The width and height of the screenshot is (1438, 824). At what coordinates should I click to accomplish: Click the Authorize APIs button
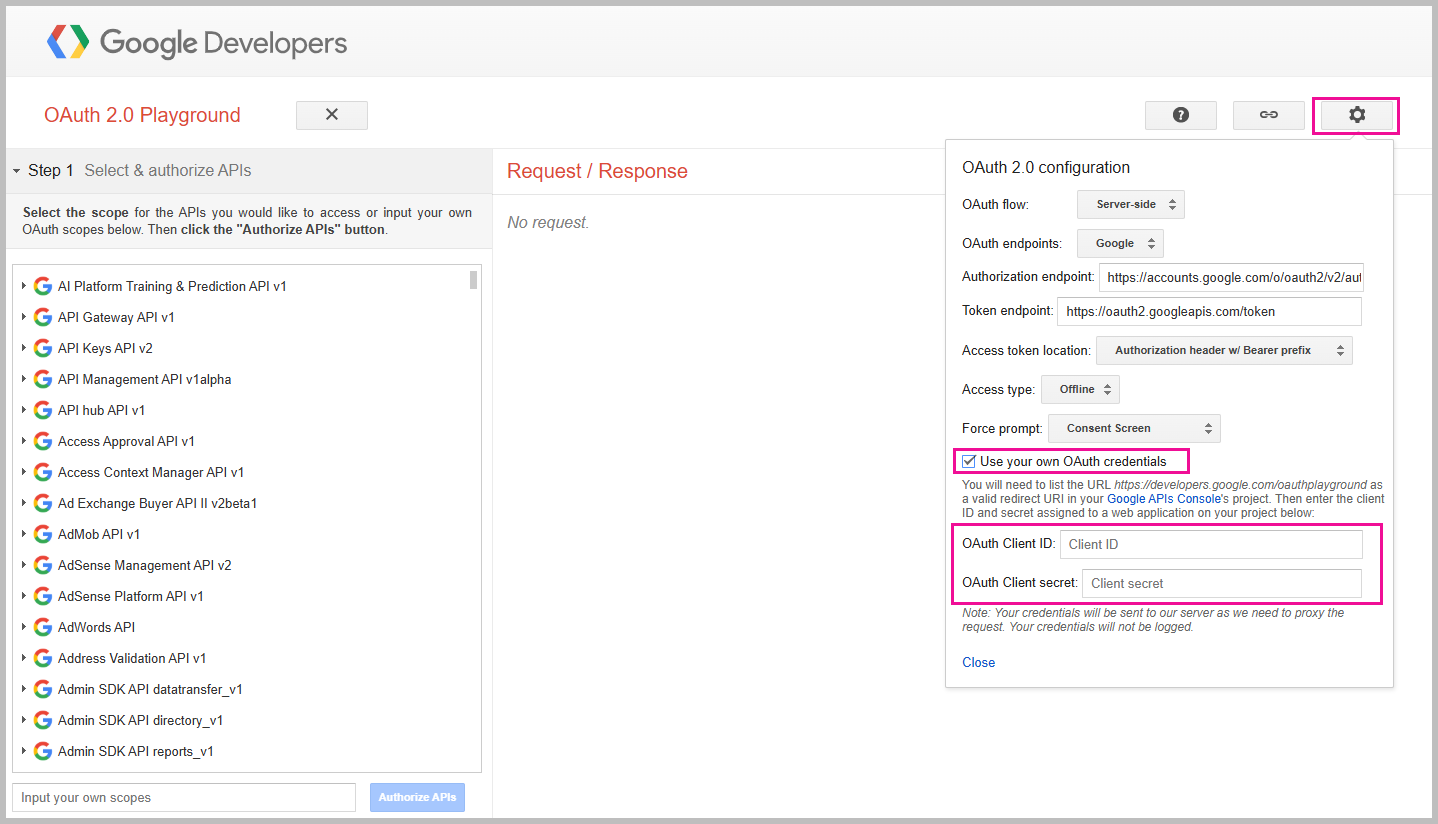417,797
